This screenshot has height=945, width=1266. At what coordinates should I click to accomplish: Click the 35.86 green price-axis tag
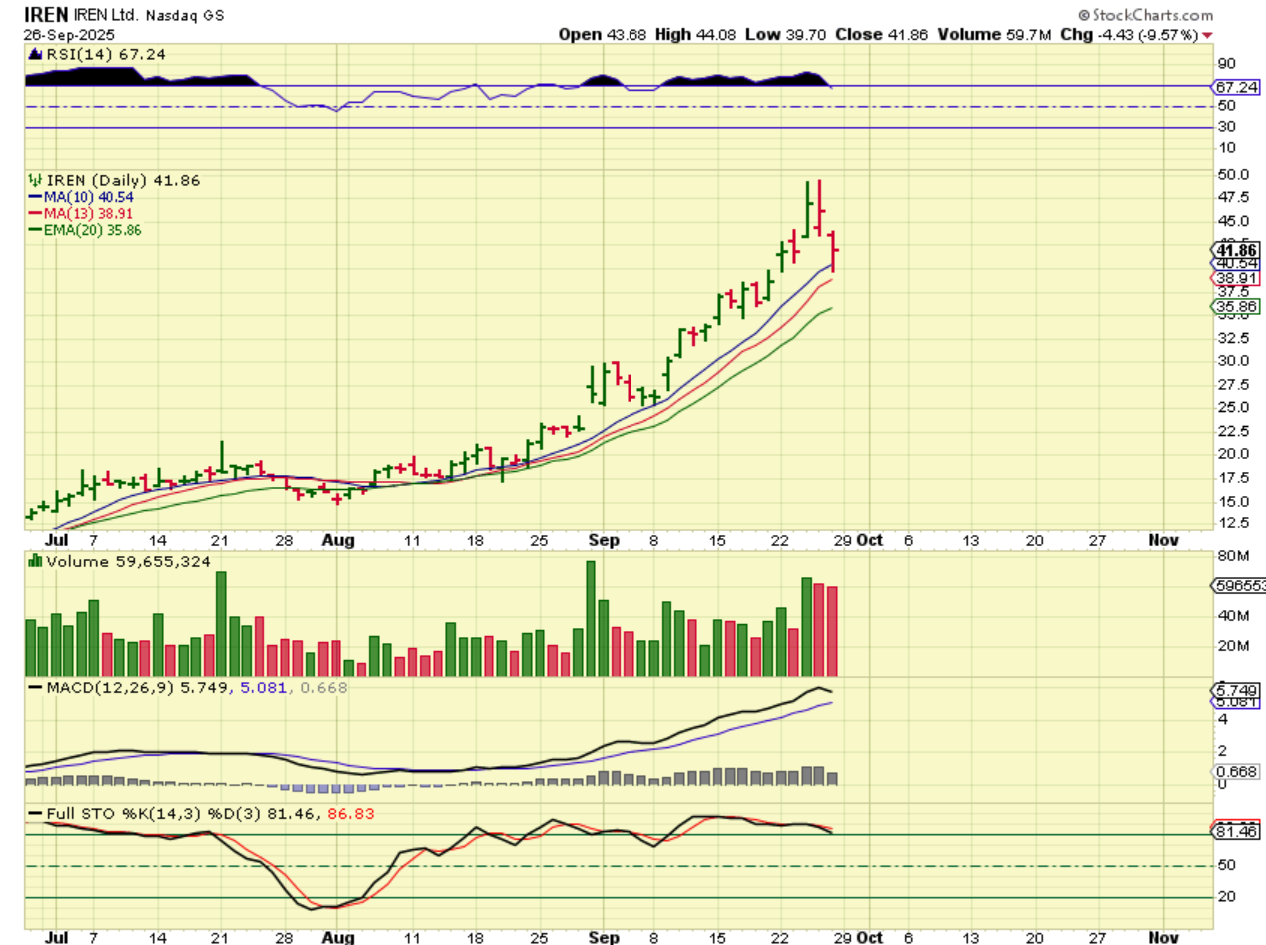click(1237, 306)
